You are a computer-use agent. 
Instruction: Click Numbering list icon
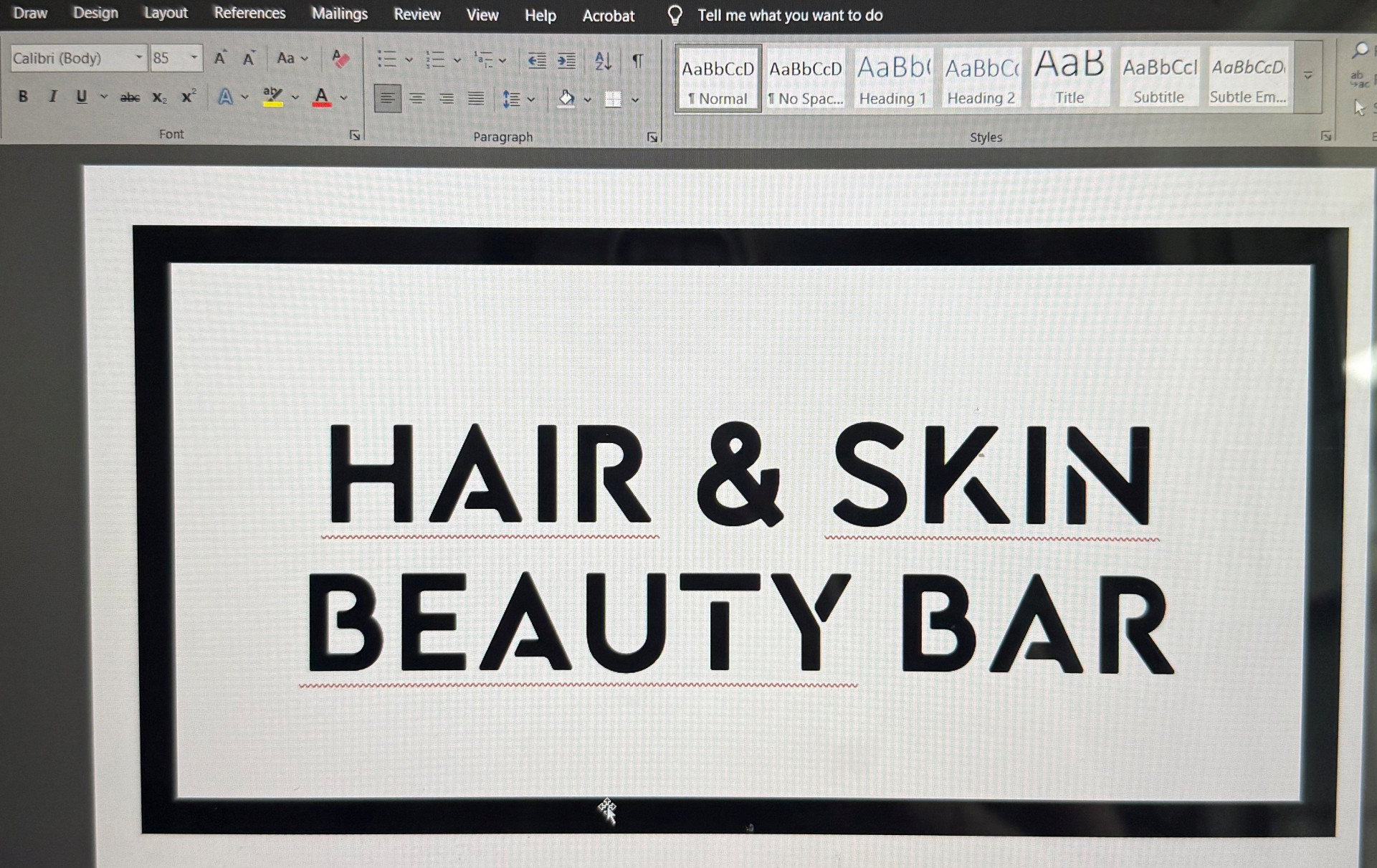click(x=435, y=59)
